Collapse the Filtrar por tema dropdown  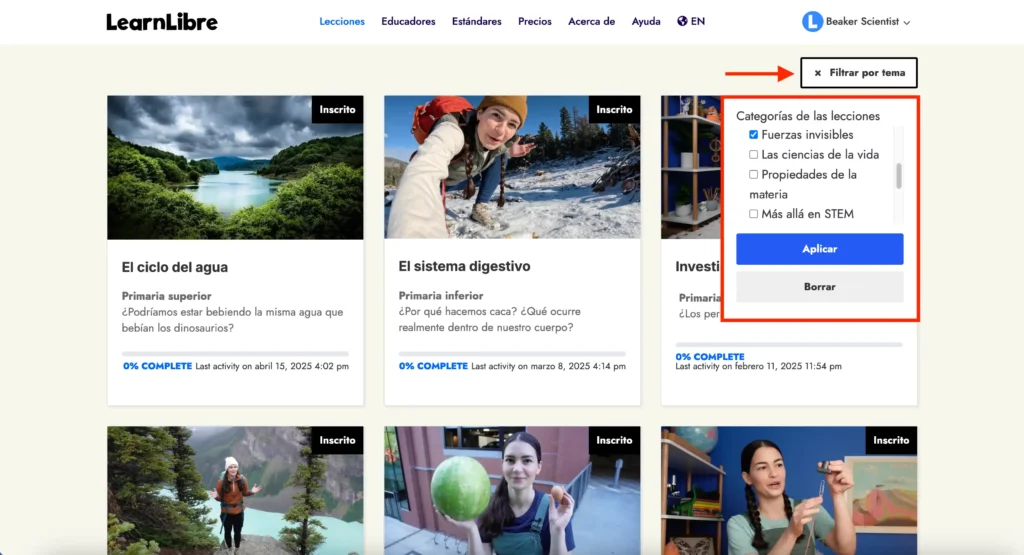click(859, 72)
